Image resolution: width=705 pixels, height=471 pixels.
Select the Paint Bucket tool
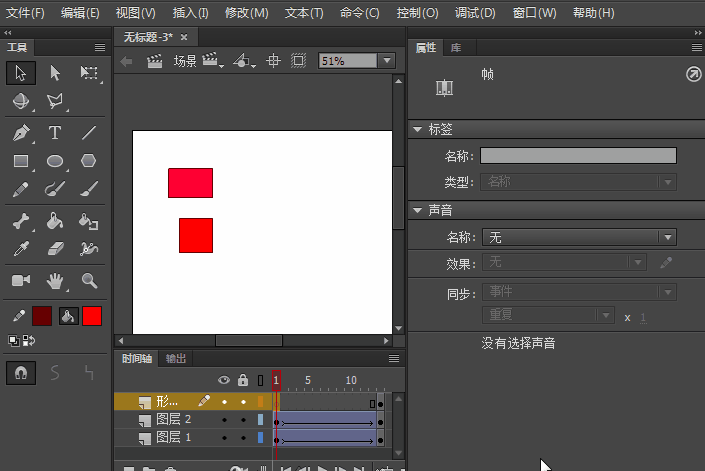[55, 222]
